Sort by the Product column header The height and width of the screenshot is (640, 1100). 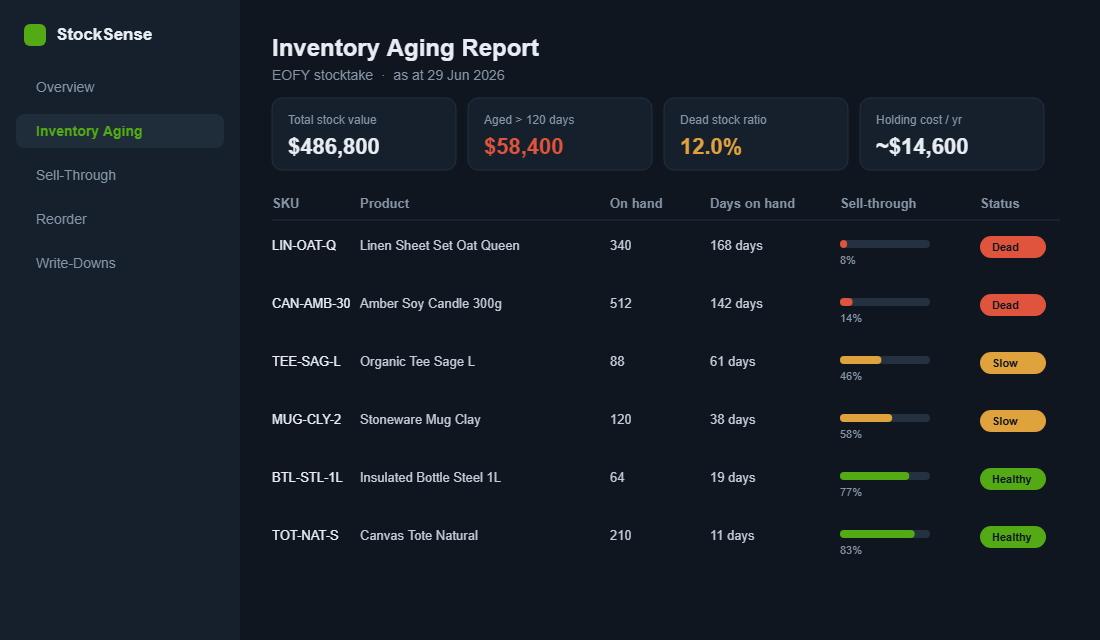[x=384, y=204]
